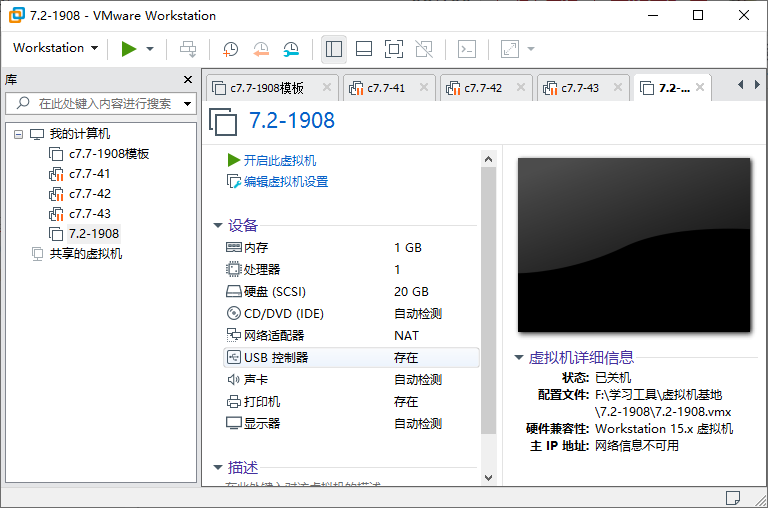Image resolution: width=768 pixels, height=508 pixels.
Task: Click the scroll down arrow of device list
Action: 488,478
